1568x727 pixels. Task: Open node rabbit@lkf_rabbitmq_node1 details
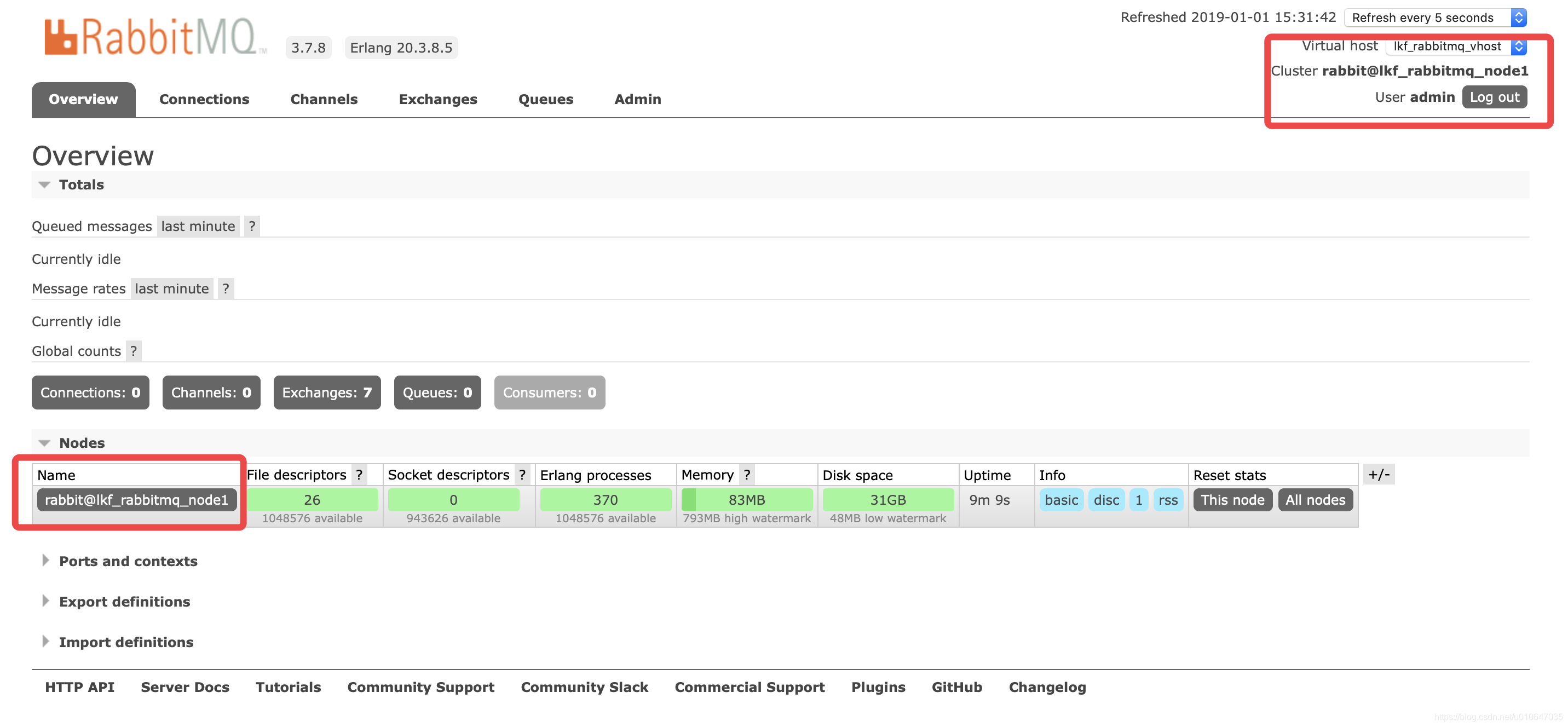click(136, 500)
